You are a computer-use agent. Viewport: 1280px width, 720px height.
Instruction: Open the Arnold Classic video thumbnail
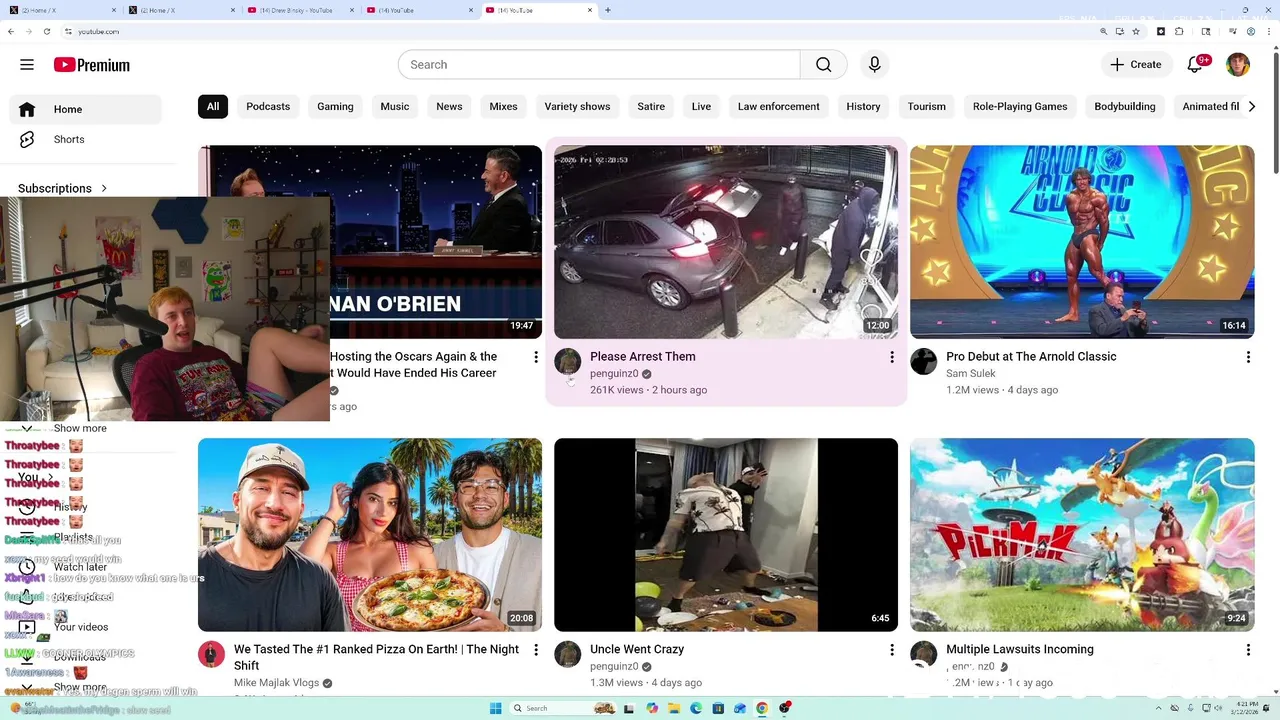point(1082,242)
